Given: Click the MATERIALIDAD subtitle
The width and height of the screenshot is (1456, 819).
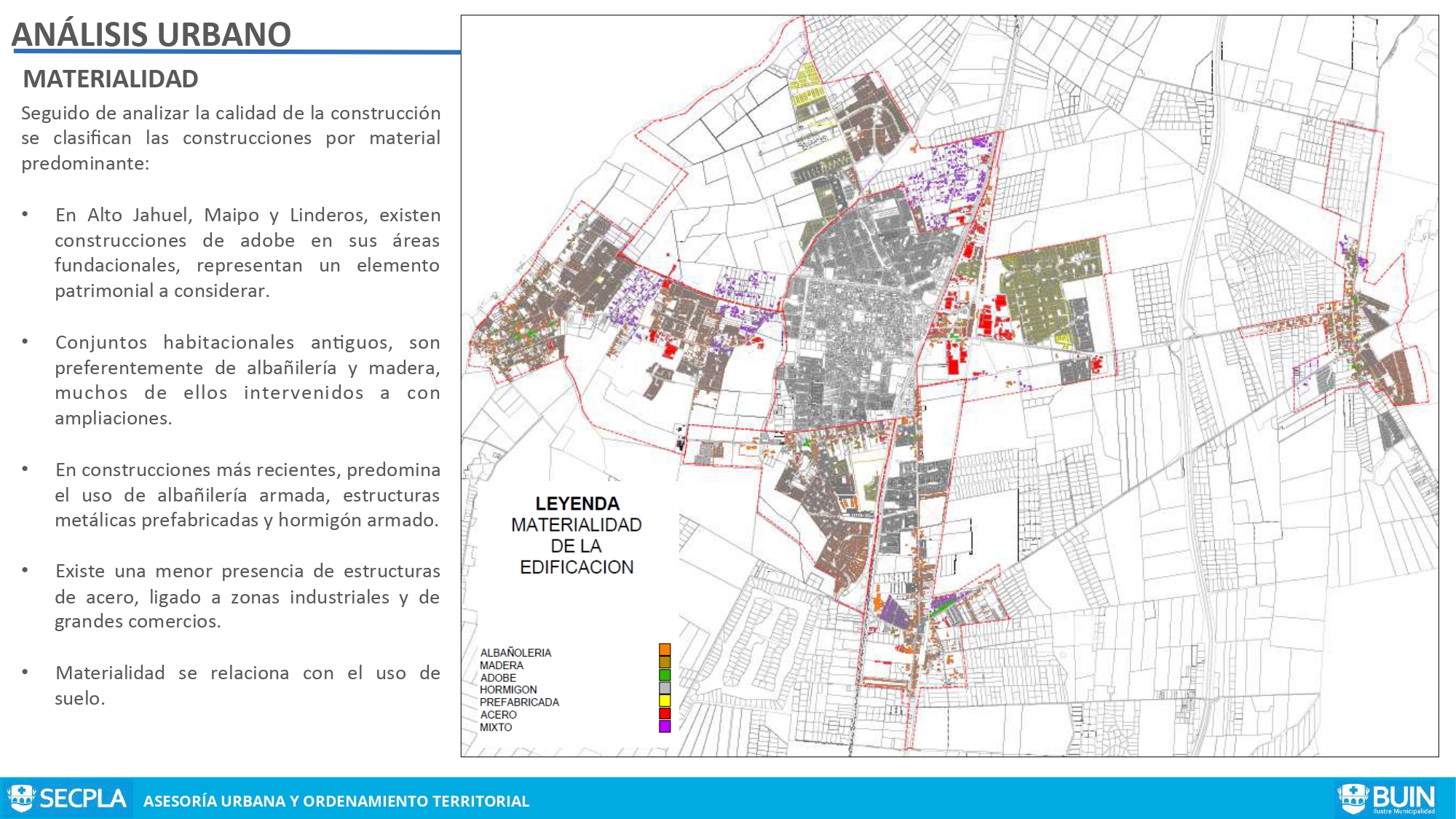Looking at the screenshot, I should click(x=111, y=79).
